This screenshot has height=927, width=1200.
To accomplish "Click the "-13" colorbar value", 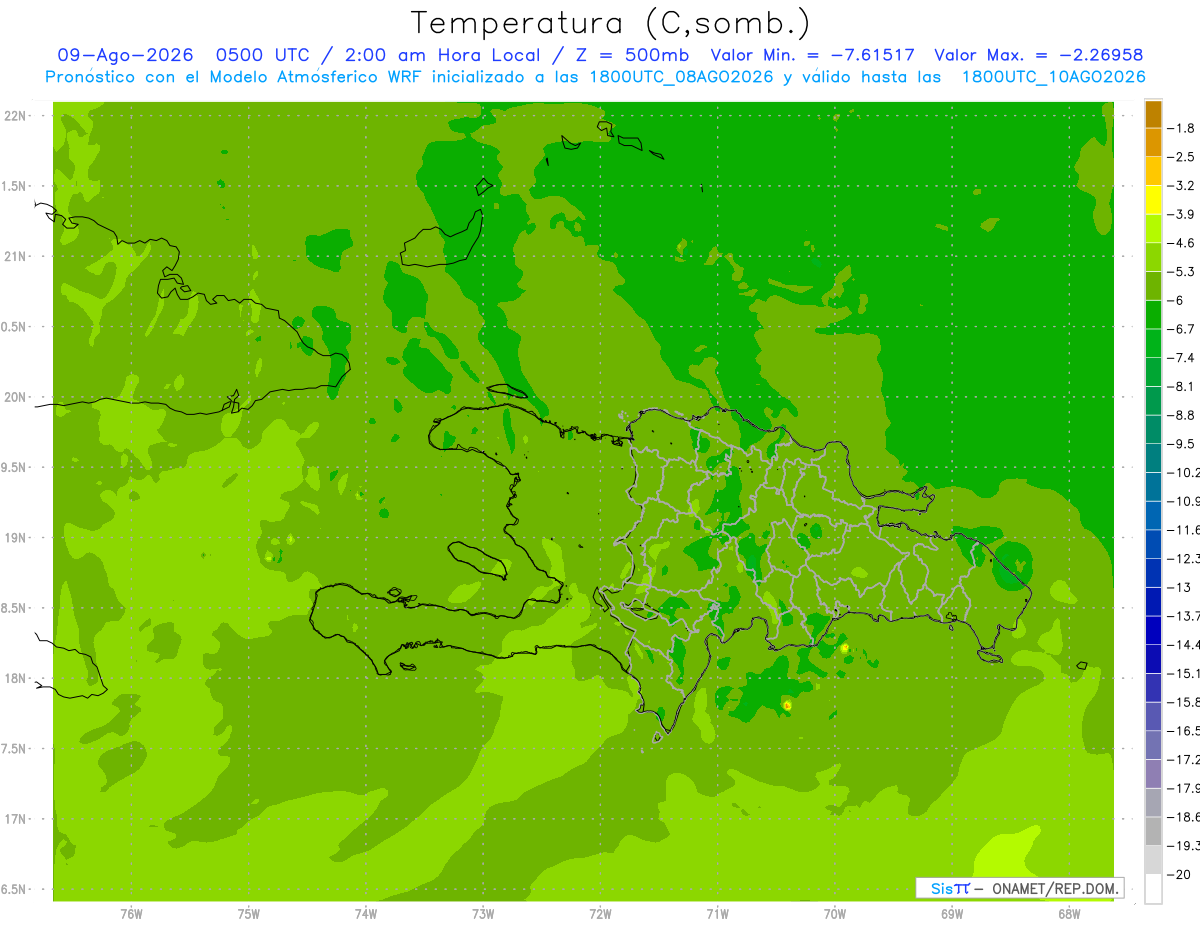I will 1179,587.
